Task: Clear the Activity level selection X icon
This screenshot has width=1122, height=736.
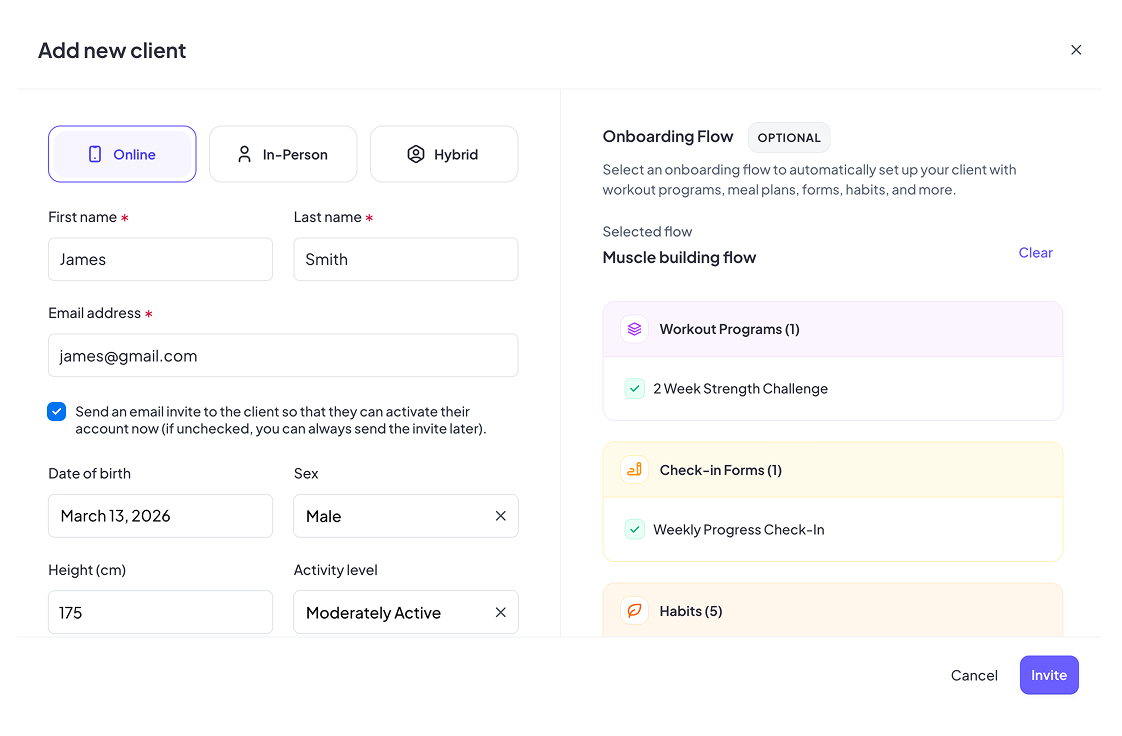Action: coord(500,613)
